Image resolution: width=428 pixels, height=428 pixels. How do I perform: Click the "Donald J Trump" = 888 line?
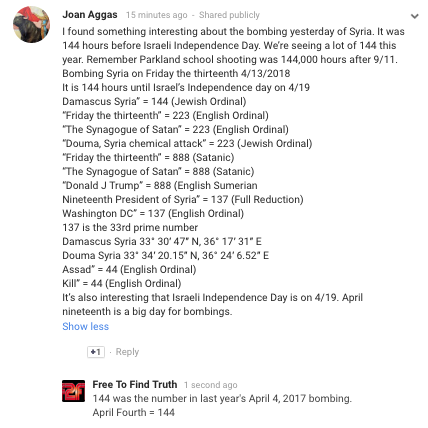(160, 185)
